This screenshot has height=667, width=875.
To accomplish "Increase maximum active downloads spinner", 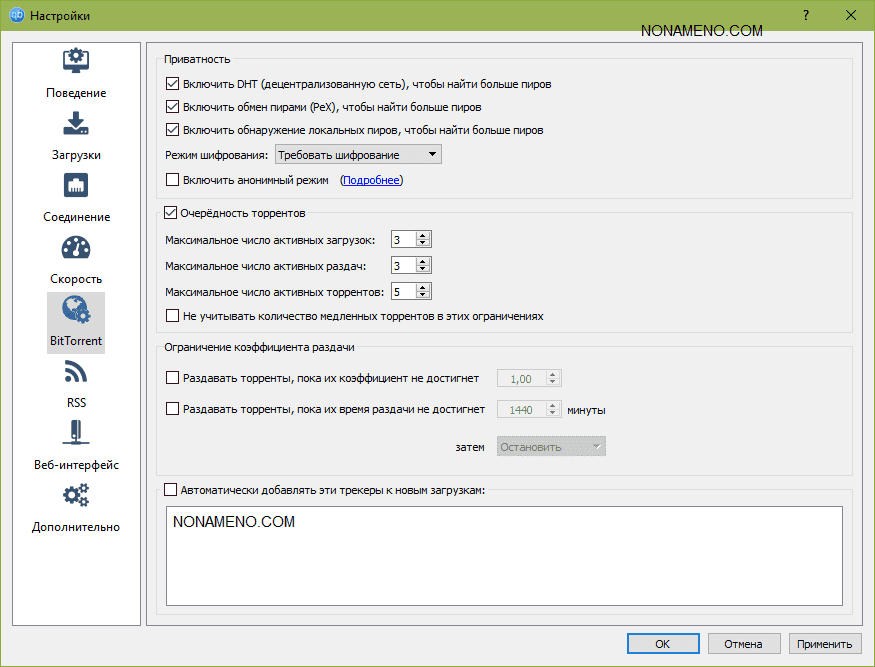I will tap(424, 236).
